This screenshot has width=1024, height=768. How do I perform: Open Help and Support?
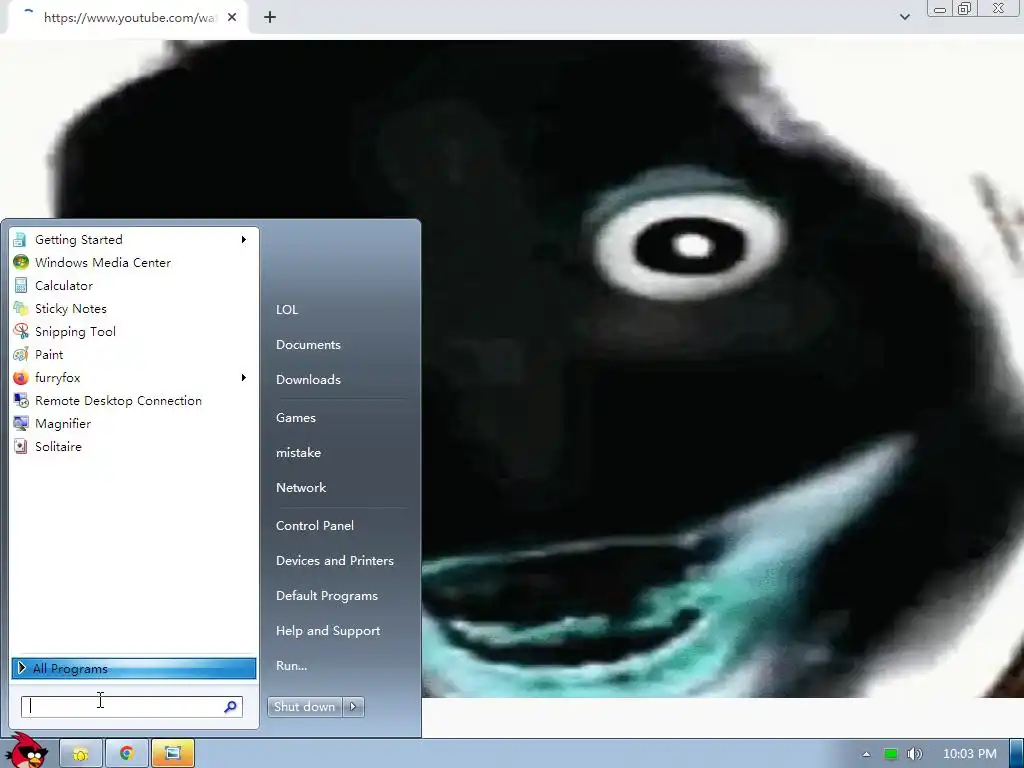pyautogui.click(x=328, y=631)
